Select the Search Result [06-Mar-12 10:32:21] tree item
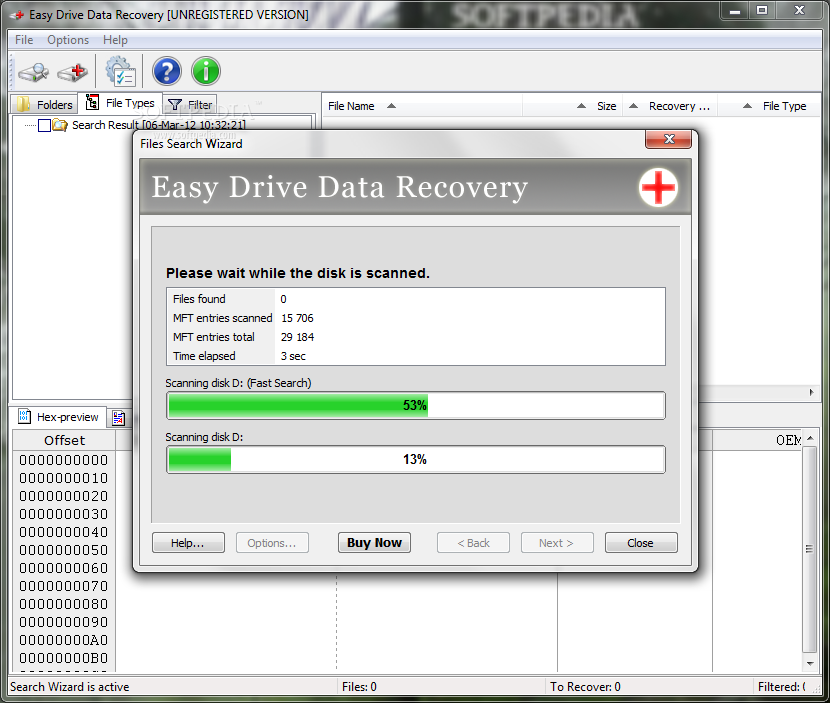830x703 pixels. 159,125
